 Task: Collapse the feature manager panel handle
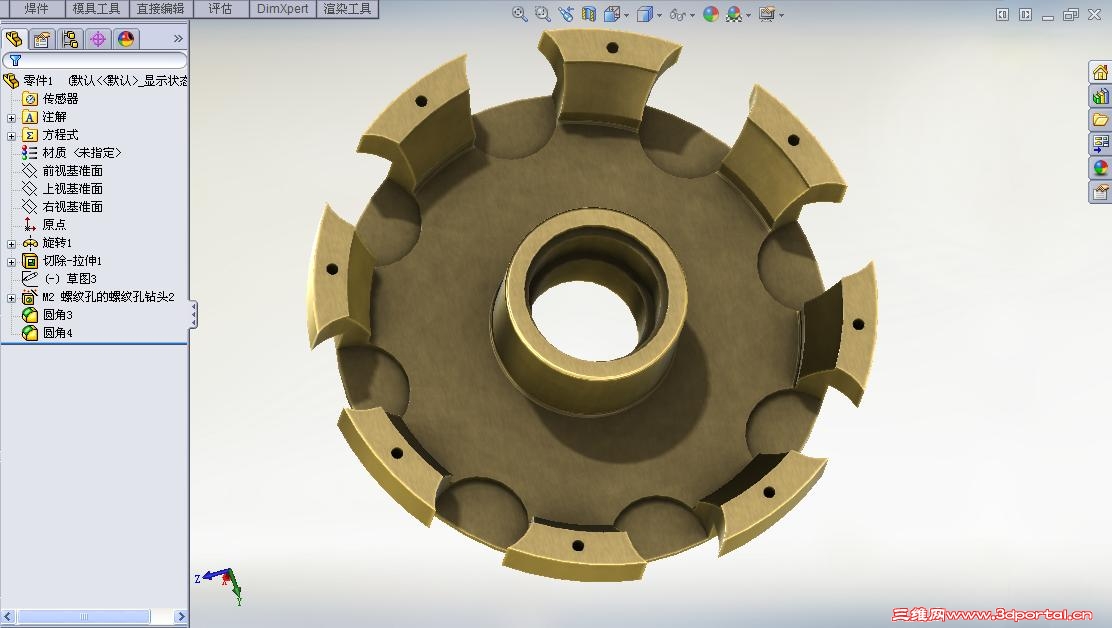pyautogui.click(x=193, y=315)
